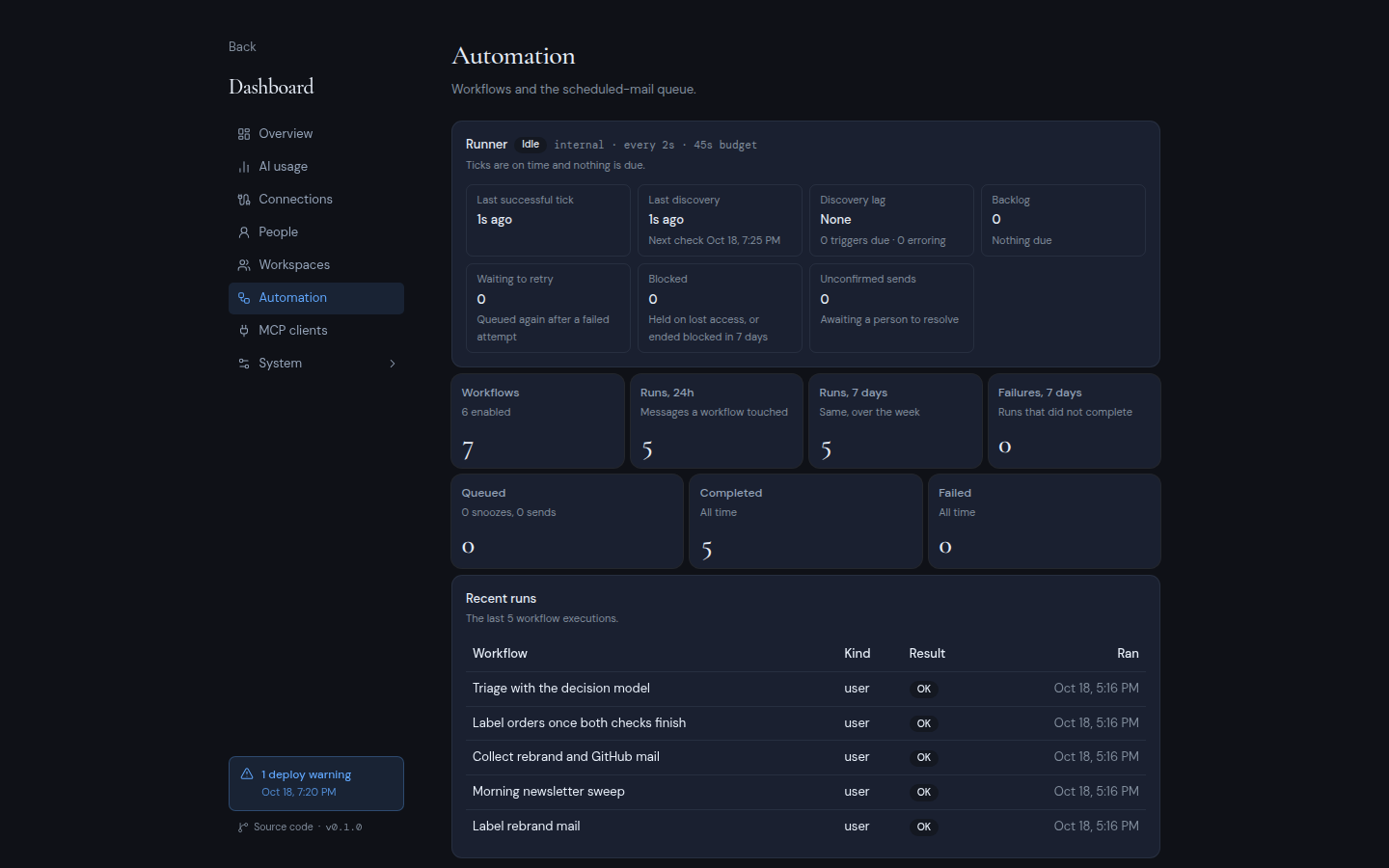Open the Workflows stat card
This screenshot has height=868, width=1389.
coord(538,421)
